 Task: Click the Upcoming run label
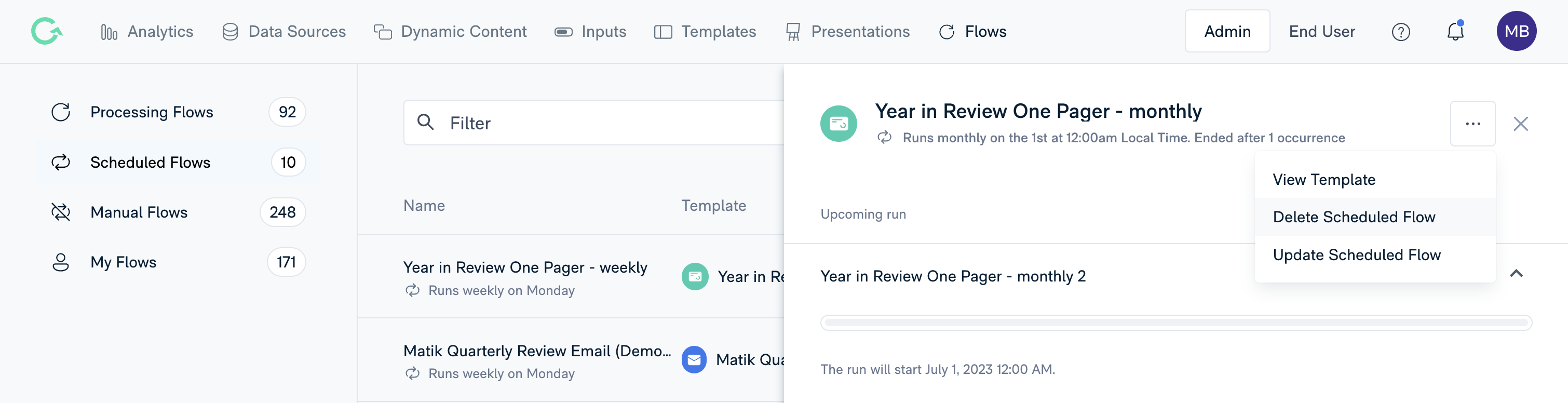pyautogui.click(x=863, y=214)
